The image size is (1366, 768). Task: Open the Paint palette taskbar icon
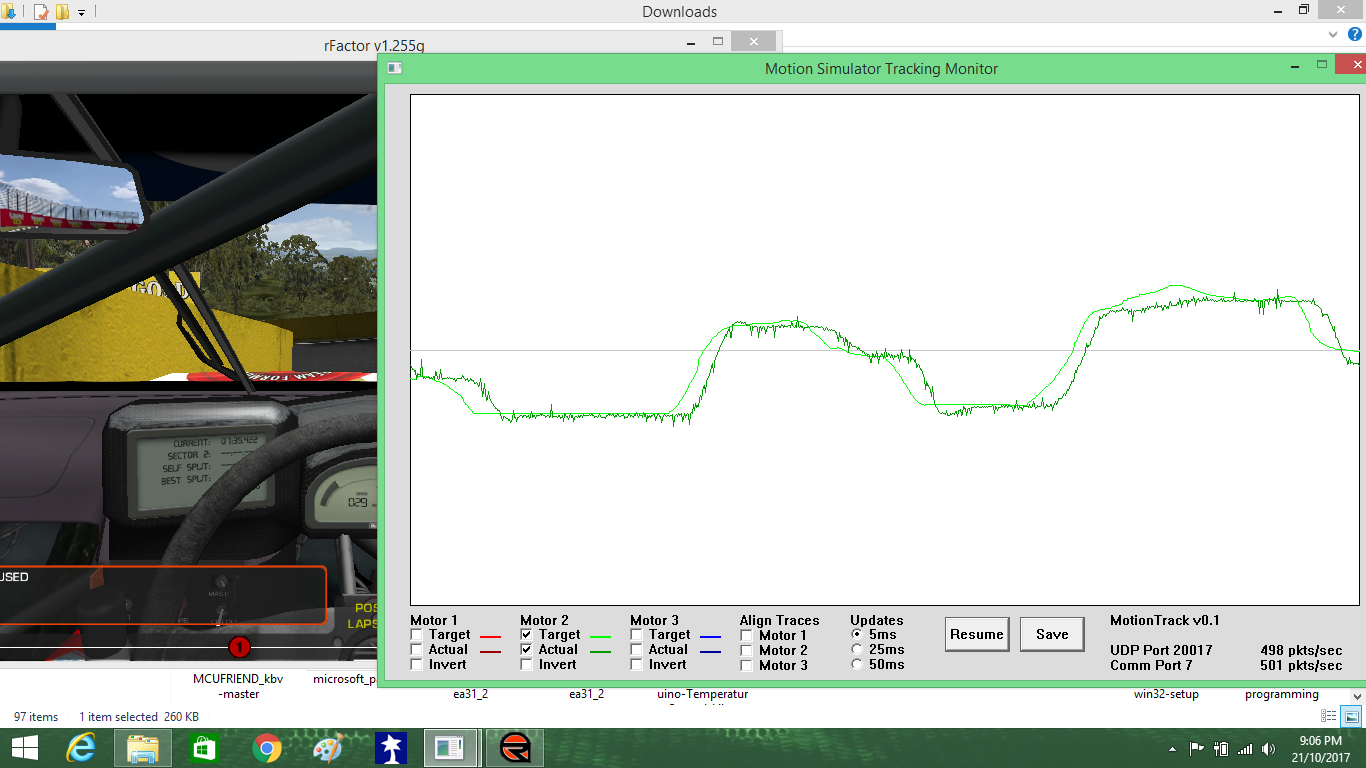[328, 748]
